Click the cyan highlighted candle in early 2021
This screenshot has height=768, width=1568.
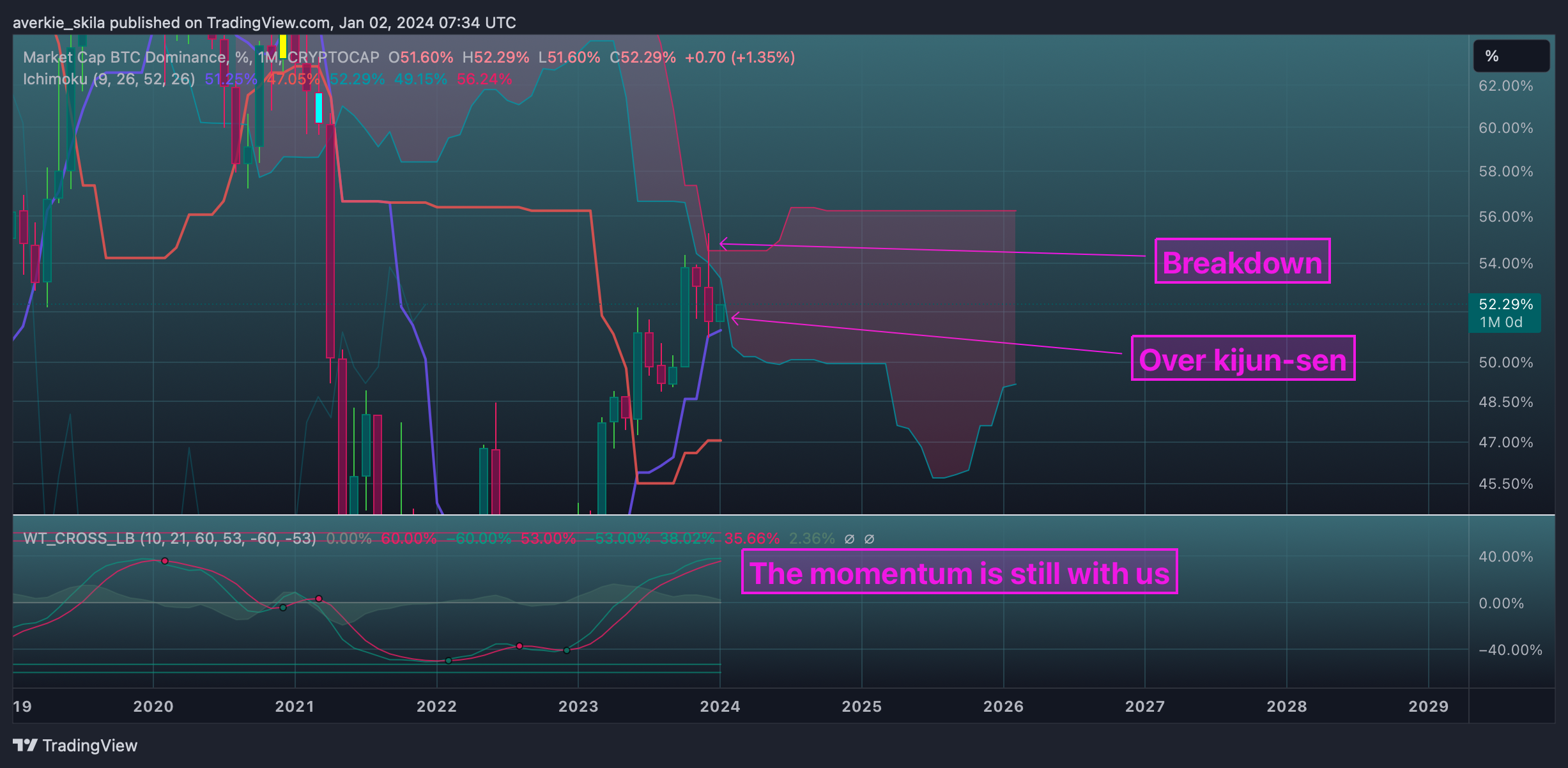[318, 108]
